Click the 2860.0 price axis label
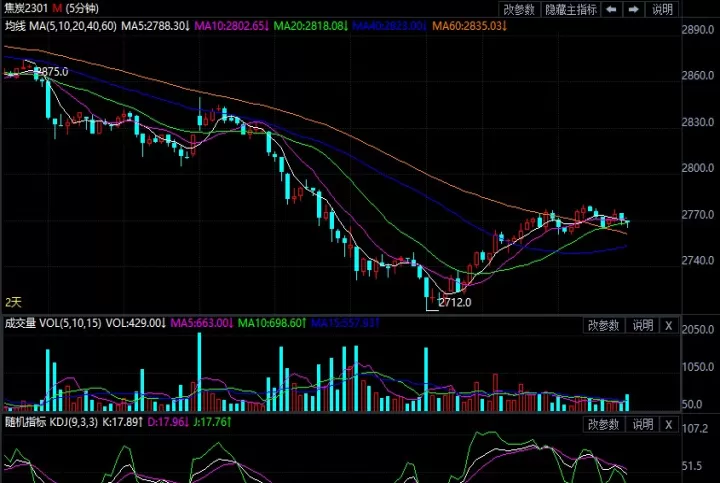720x483 pixels. coord(698,75)
